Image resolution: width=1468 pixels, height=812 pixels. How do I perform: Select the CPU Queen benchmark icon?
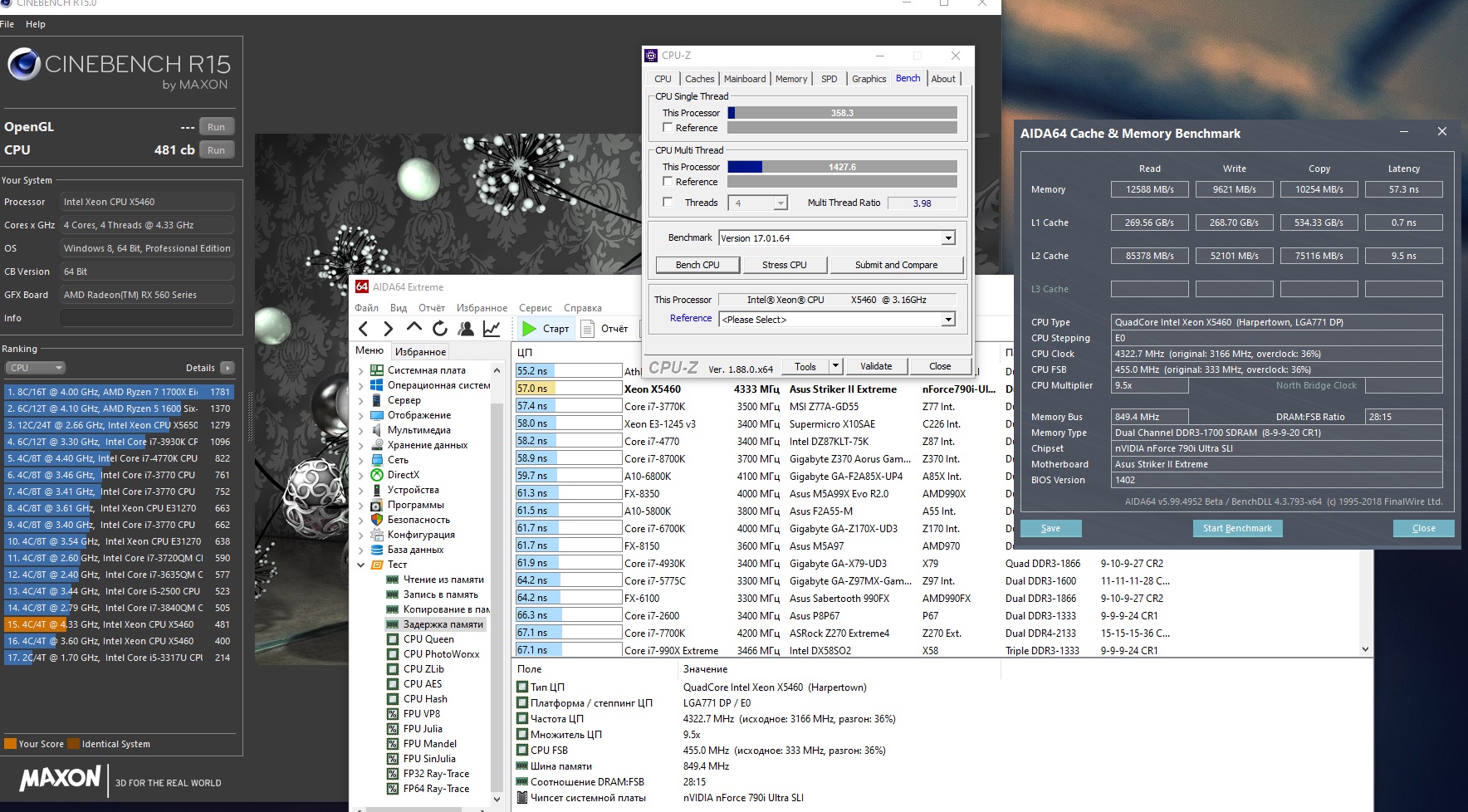(x=393, y=639)
